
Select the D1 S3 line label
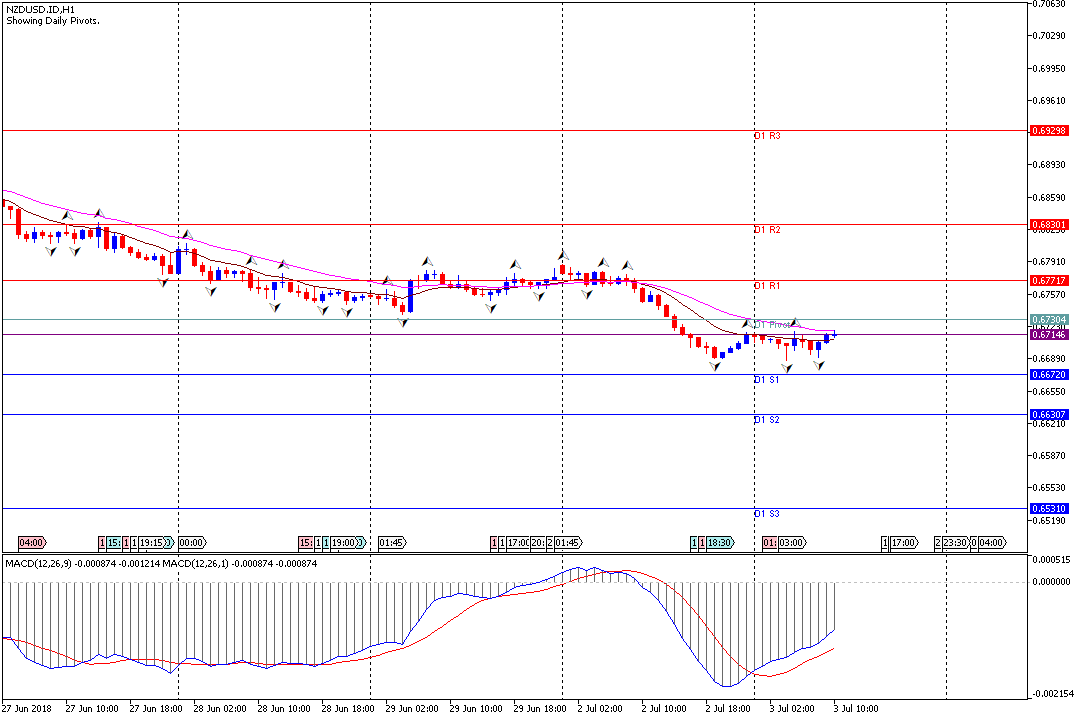(767, 513)
